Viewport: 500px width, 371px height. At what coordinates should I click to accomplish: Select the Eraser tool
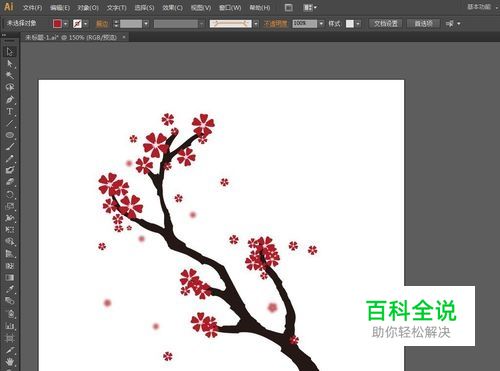(10, 182)
